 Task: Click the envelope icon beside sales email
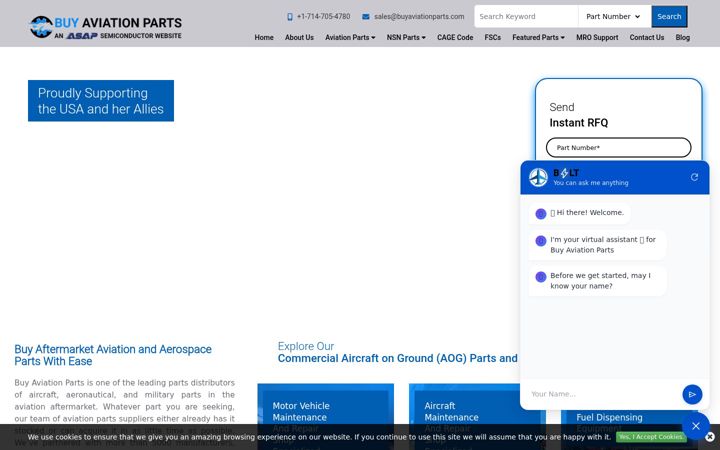(366, 17)
